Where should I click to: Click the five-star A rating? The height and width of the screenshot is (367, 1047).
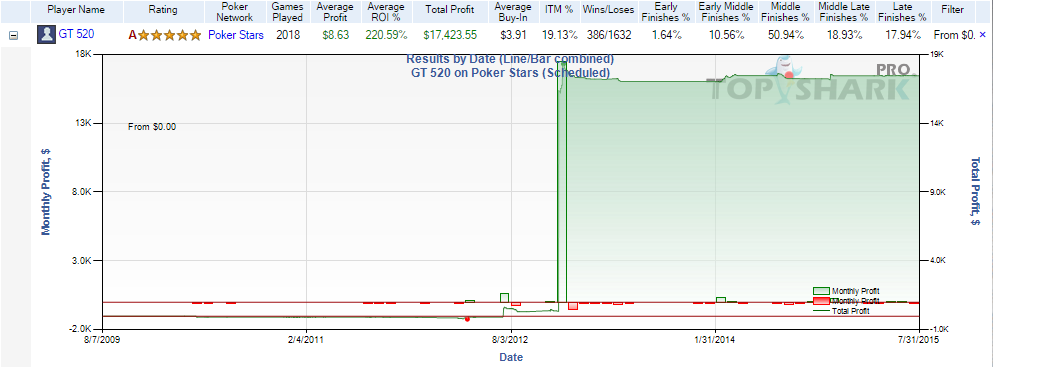click(164, 35)
